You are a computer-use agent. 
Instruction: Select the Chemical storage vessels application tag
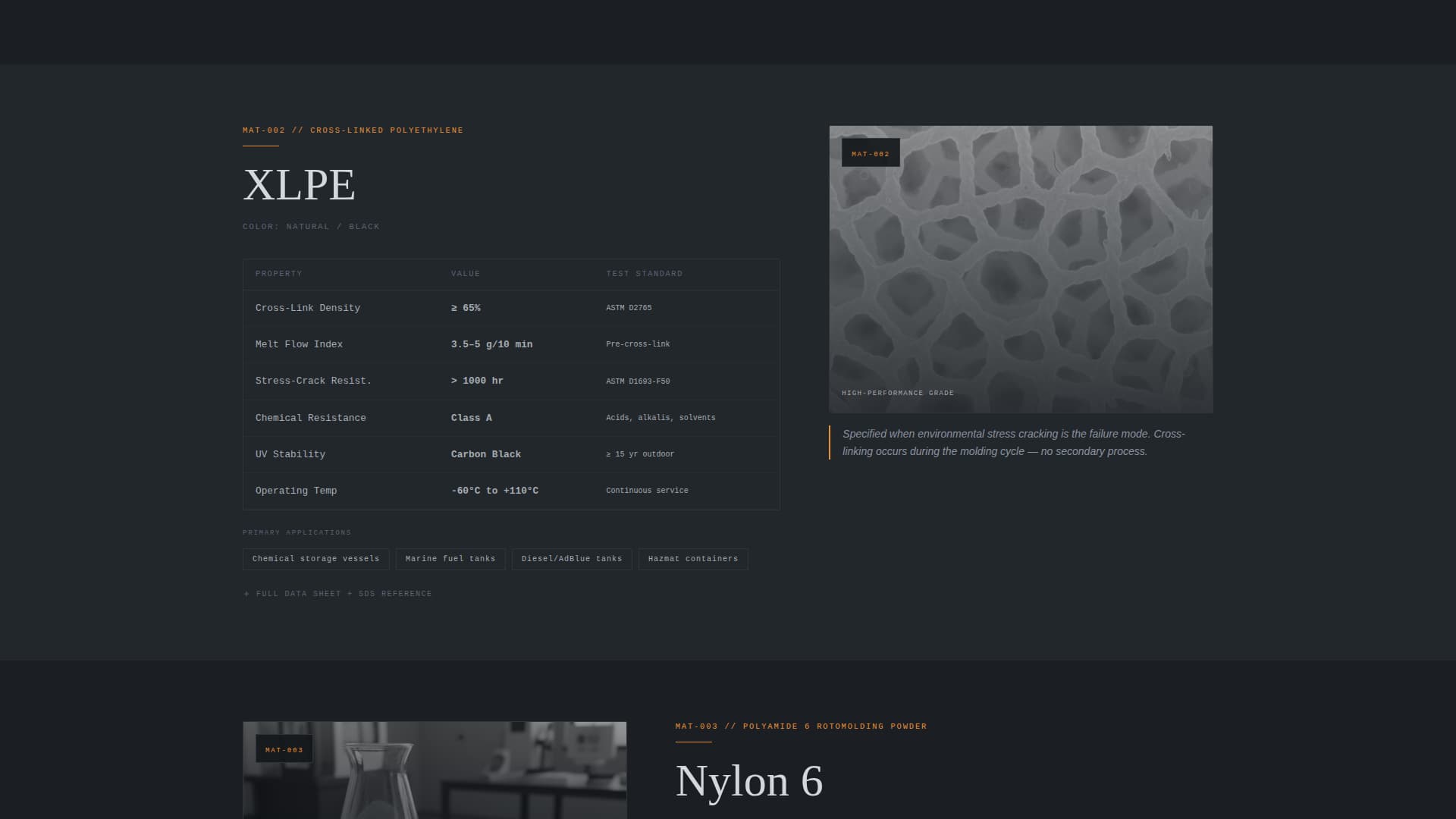[315, 559]
